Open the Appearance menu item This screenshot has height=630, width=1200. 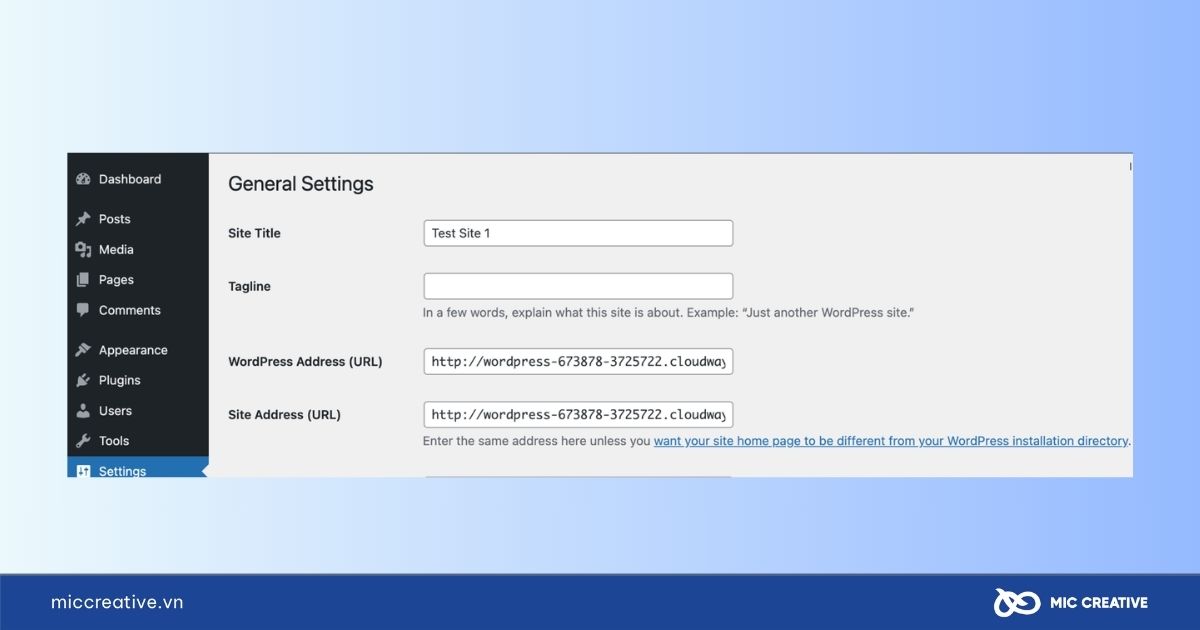(138, 350)
